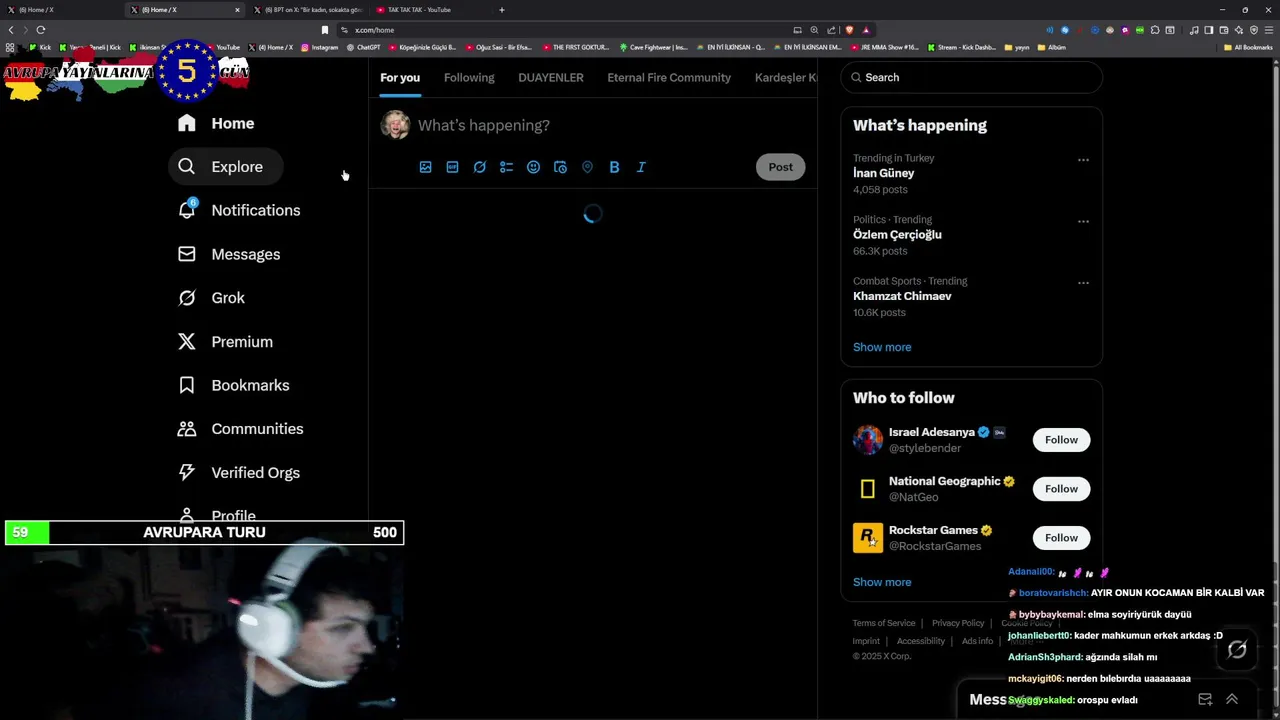The width and height of the screenshot is (1280, 720).
Task: Open National Geographic avatar
Action: pos(868,489)
